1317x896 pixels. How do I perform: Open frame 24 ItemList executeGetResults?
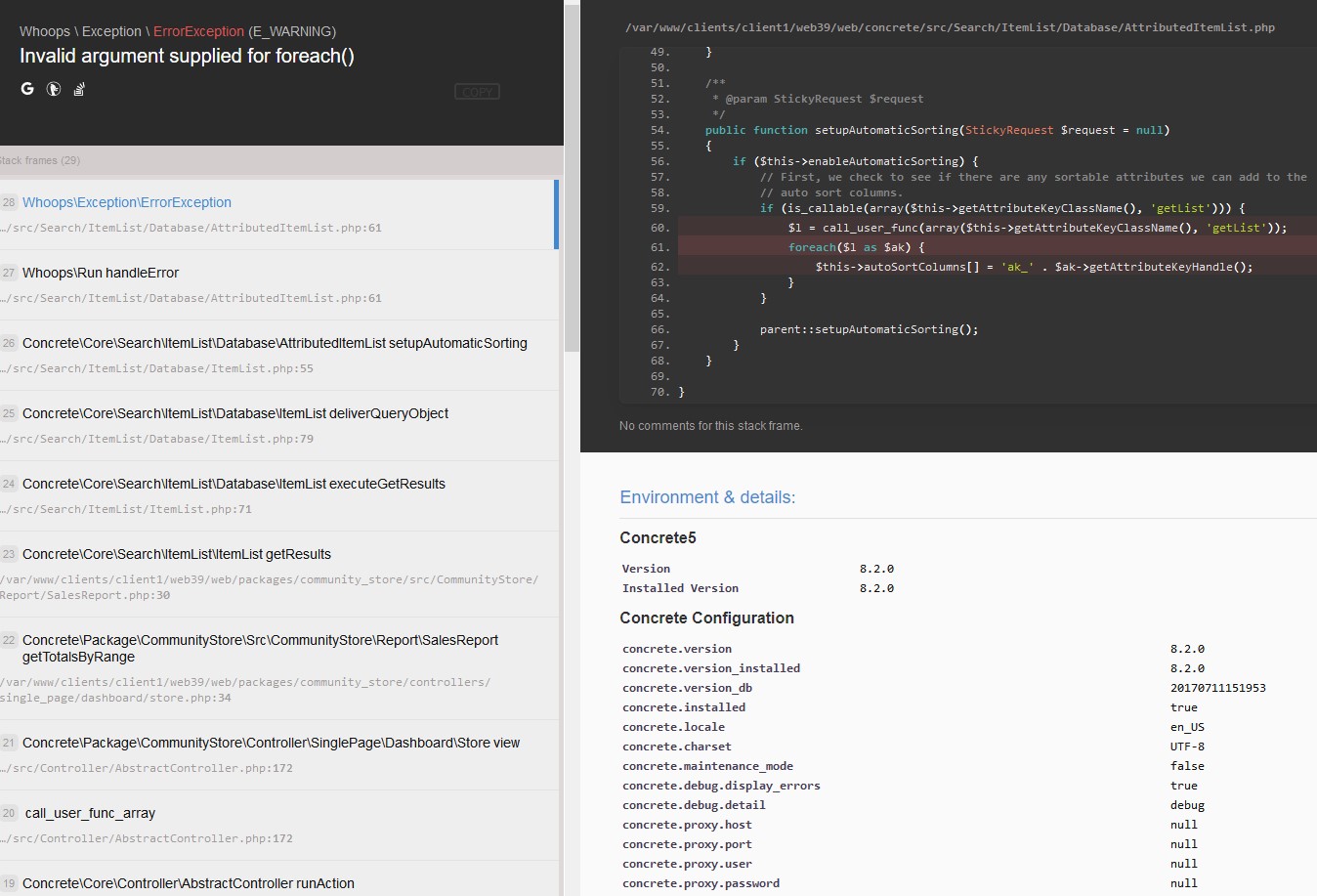(x=234, y=484)
